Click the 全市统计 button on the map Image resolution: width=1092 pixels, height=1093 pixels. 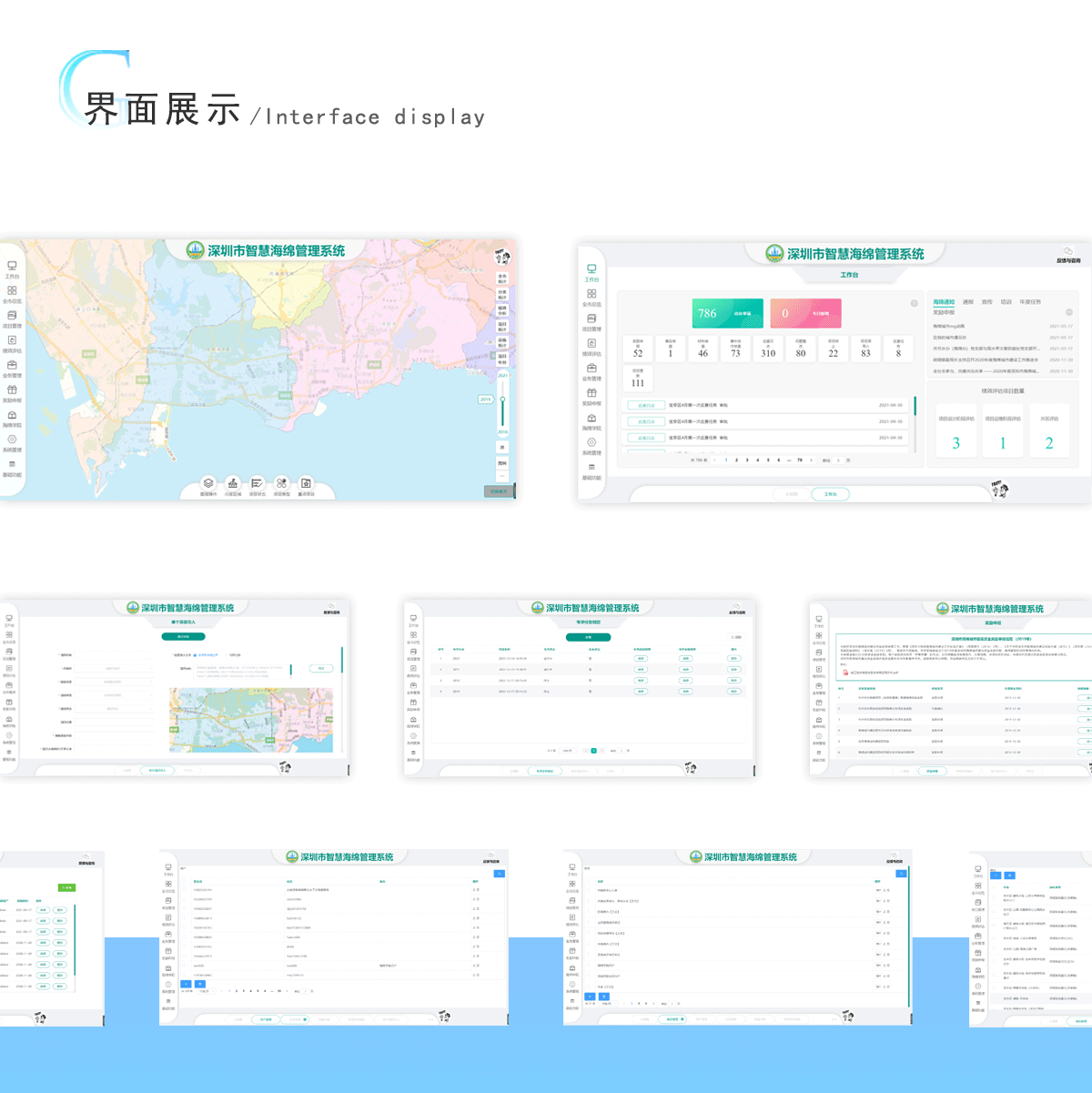[x=502, y=278]
